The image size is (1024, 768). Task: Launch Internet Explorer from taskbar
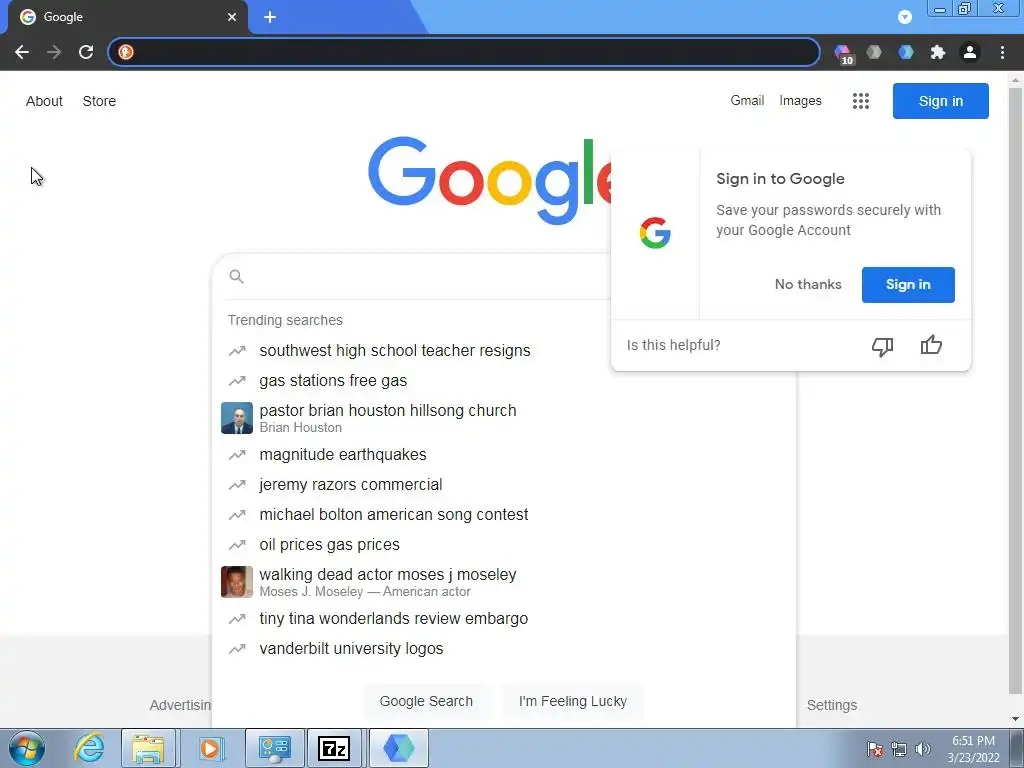point(89,748)
